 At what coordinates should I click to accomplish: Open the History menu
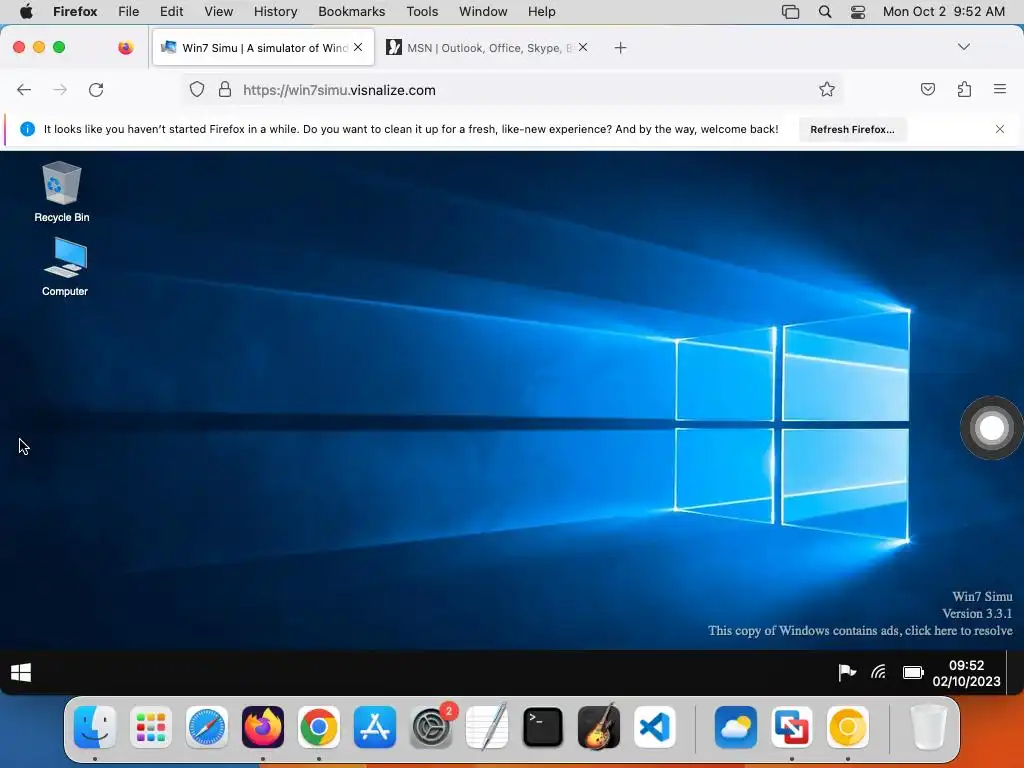pyautogui.click(x=275, y=12)
